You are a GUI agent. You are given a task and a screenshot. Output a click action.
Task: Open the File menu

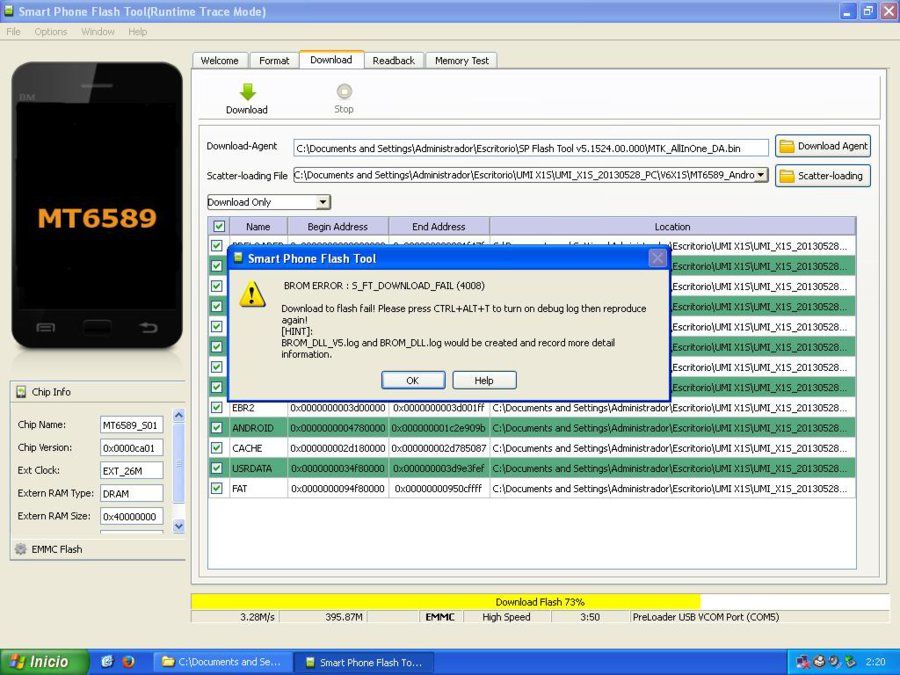pyautogui.click(x=13, y=32)
